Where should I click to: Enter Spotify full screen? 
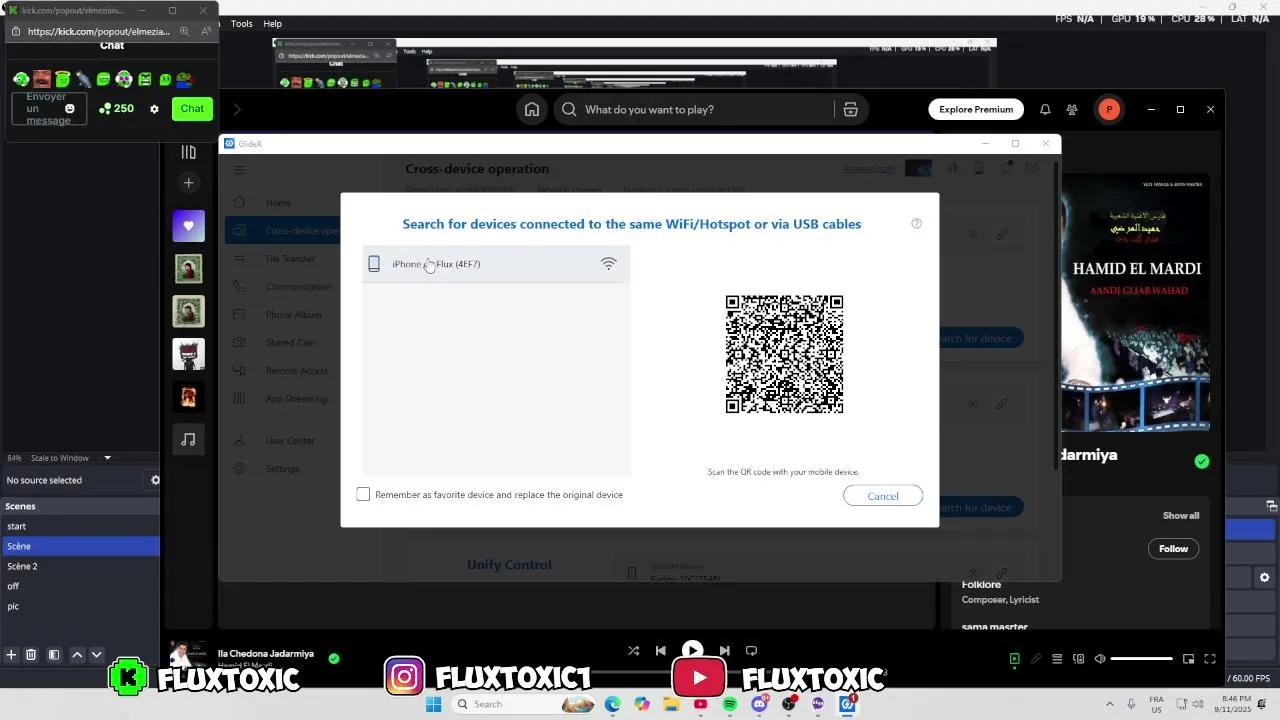(x=1209, y=659)
